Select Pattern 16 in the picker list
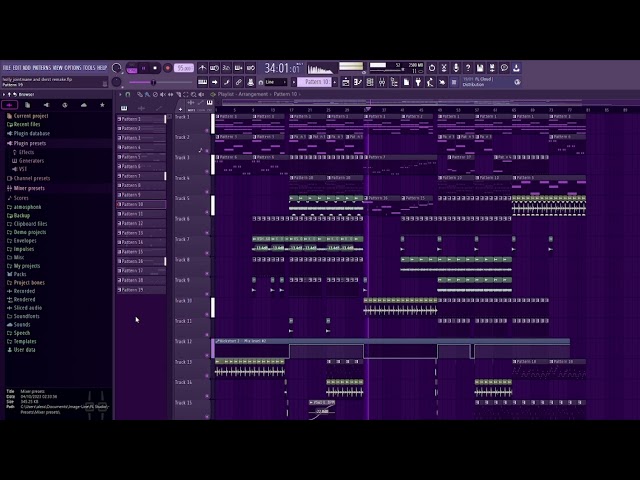 coord(141,261)
